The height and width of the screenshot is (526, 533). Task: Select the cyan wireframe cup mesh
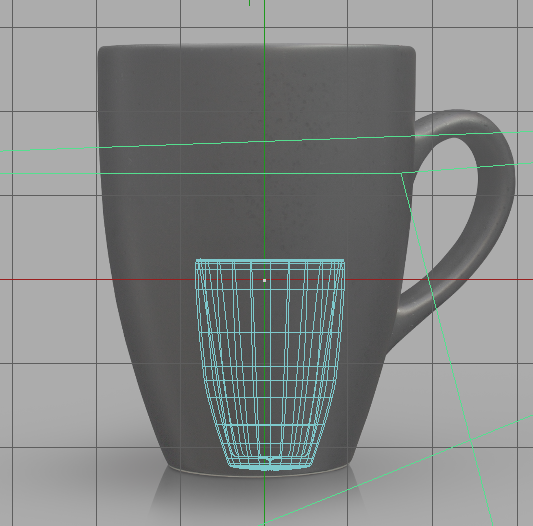click(270, 365)
